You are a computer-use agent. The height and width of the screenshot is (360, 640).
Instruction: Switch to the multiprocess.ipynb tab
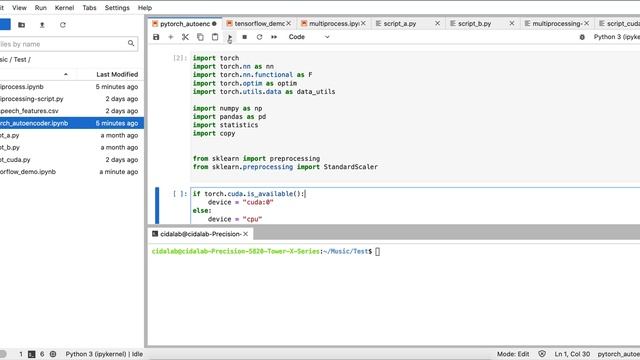tap(333, 24)
